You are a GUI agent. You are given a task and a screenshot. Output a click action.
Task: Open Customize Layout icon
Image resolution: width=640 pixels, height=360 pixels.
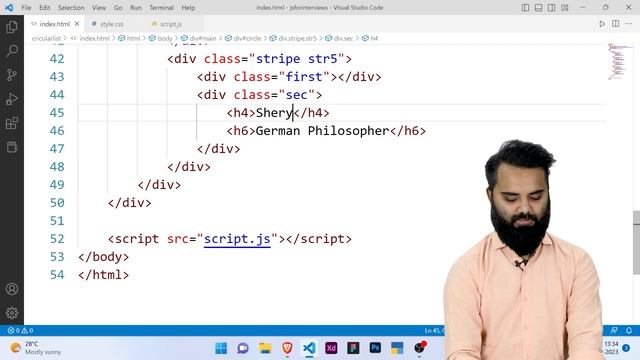[x=564, y=8]
